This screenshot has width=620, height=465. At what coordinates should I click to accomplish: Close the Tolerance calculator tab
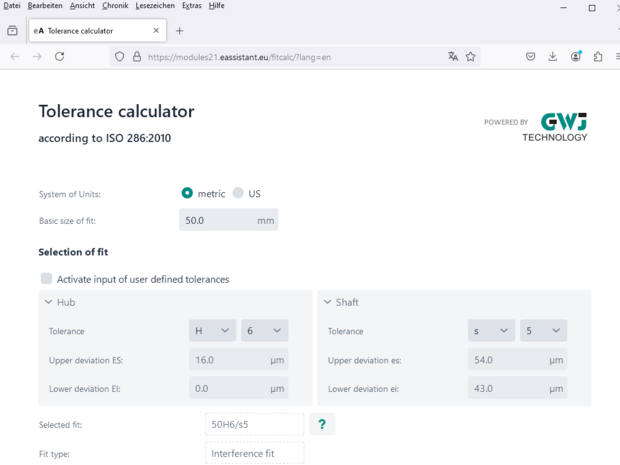click(156, 31)
